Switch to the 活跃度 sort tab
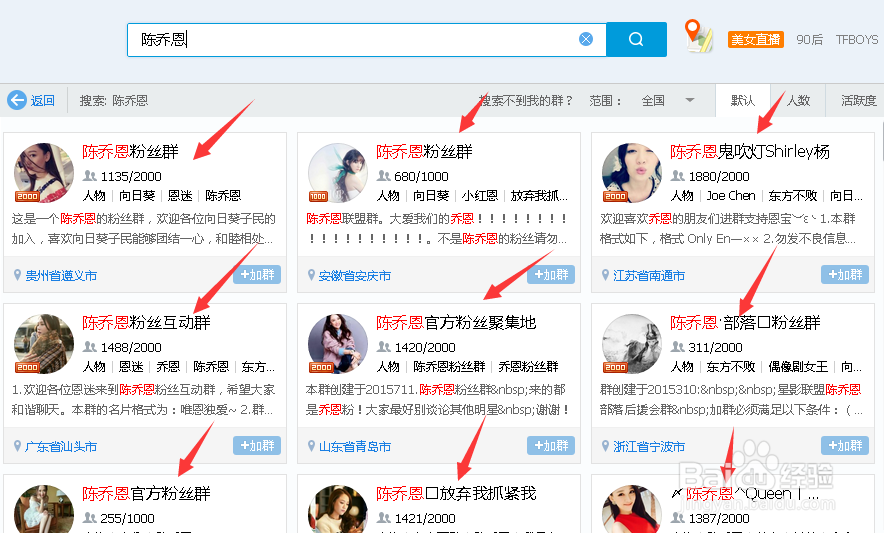 (x=858, y=101)
